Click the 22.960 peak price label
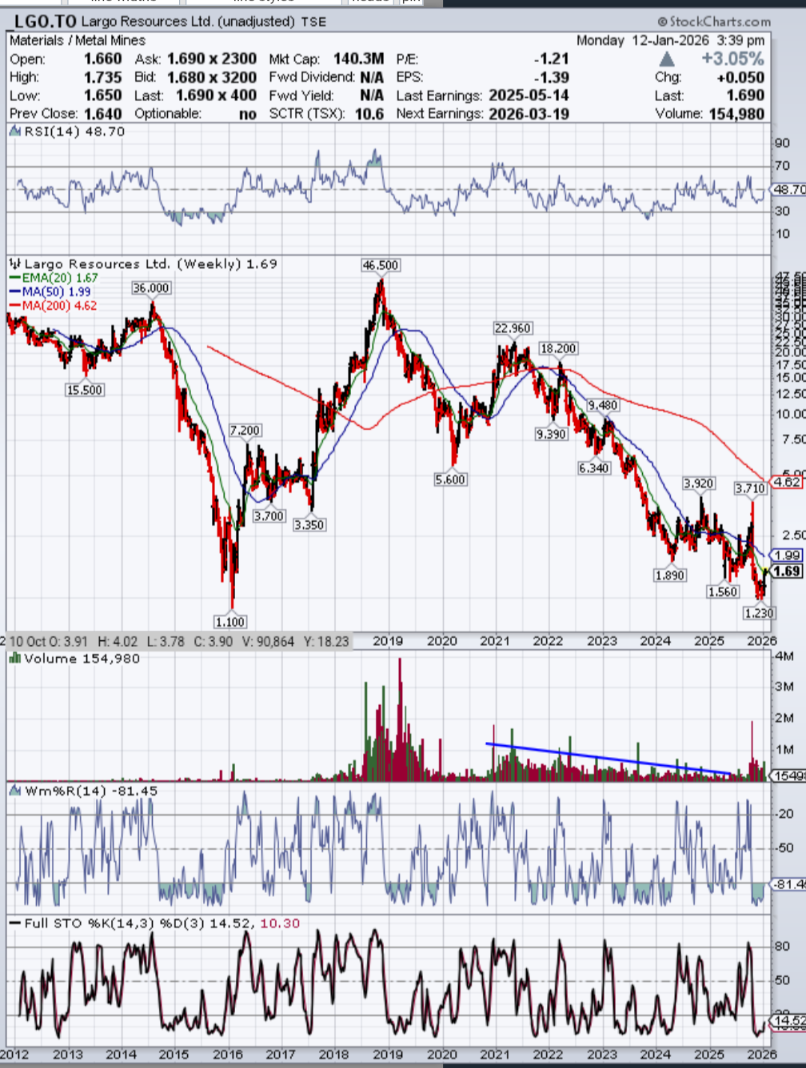Image resolution: width=806 pixels, height=1068 pixels. (512, 328)
